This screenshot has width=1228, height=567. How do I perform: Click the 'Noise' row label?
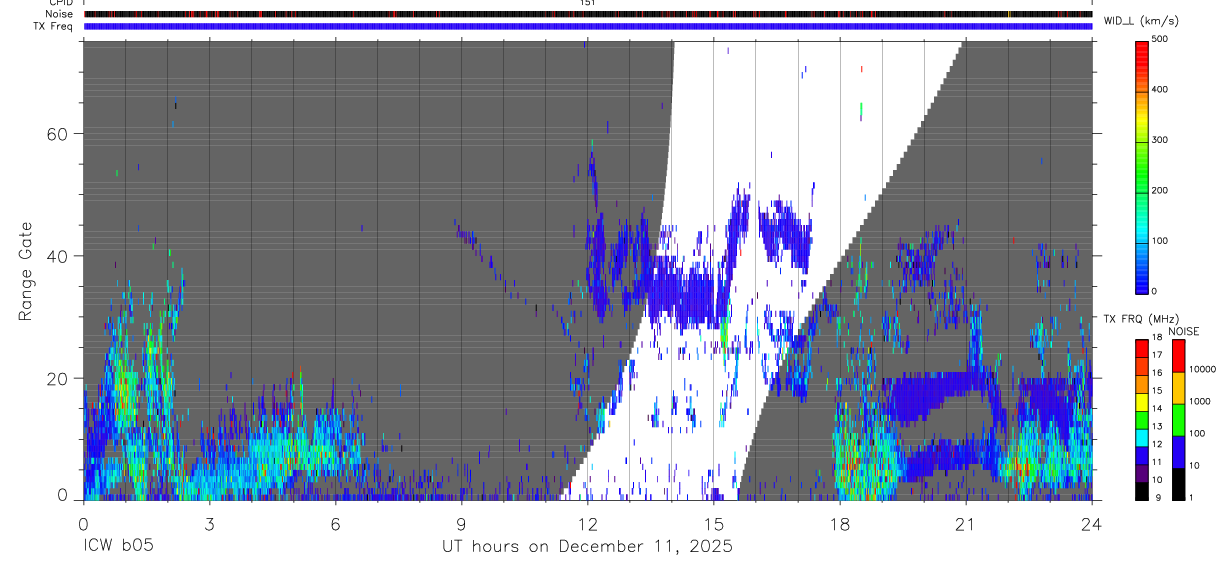[59, 14]
